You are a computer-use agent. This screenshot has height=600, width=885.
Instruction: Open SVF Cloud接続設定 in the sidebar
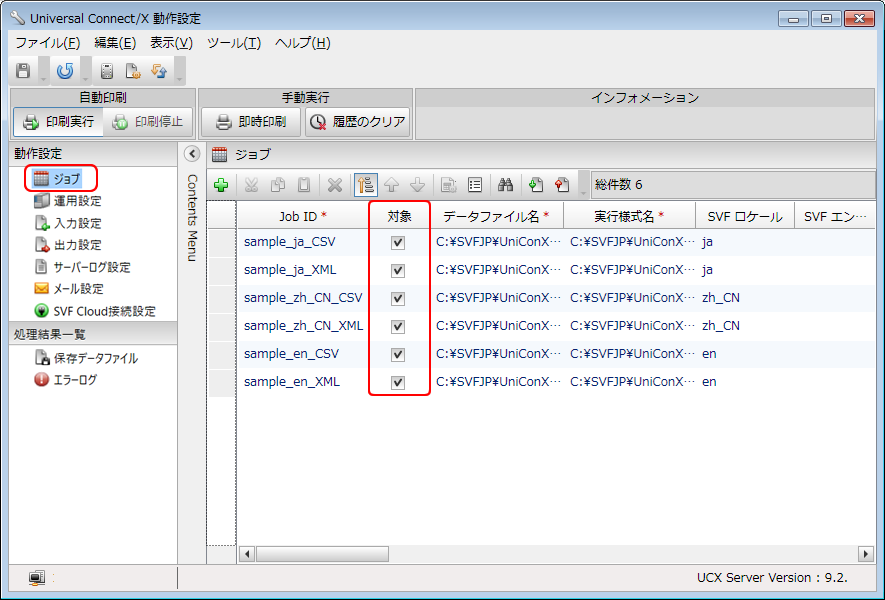[x=95, y=311]
